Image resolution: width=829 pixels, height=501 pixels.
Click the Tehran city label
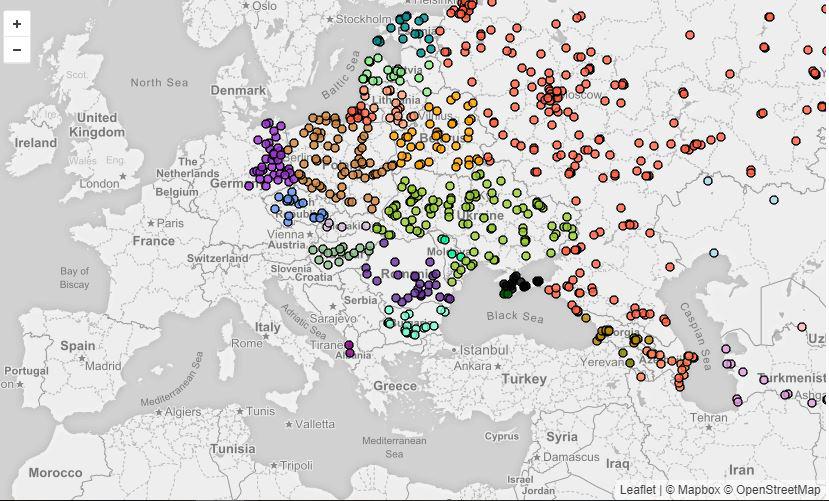click(x=708, y=418)
